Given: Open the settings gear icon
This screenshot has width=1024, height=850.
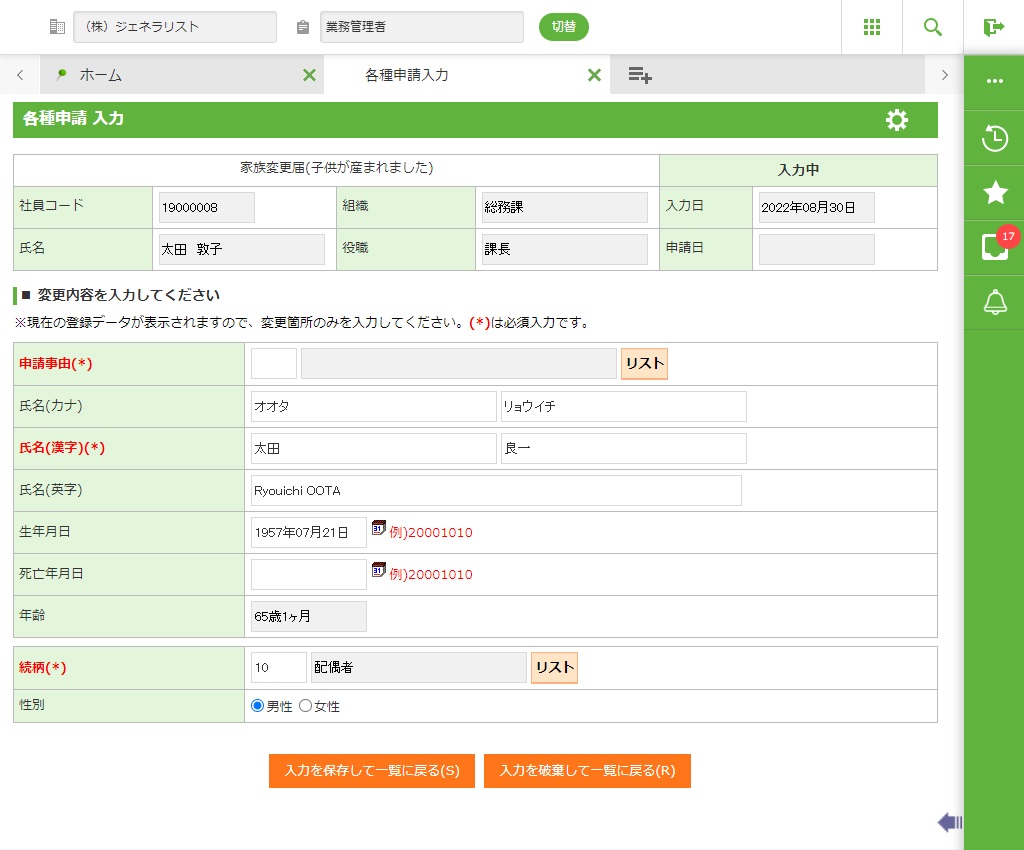Looking at the screenshot, I should (897, 120).
